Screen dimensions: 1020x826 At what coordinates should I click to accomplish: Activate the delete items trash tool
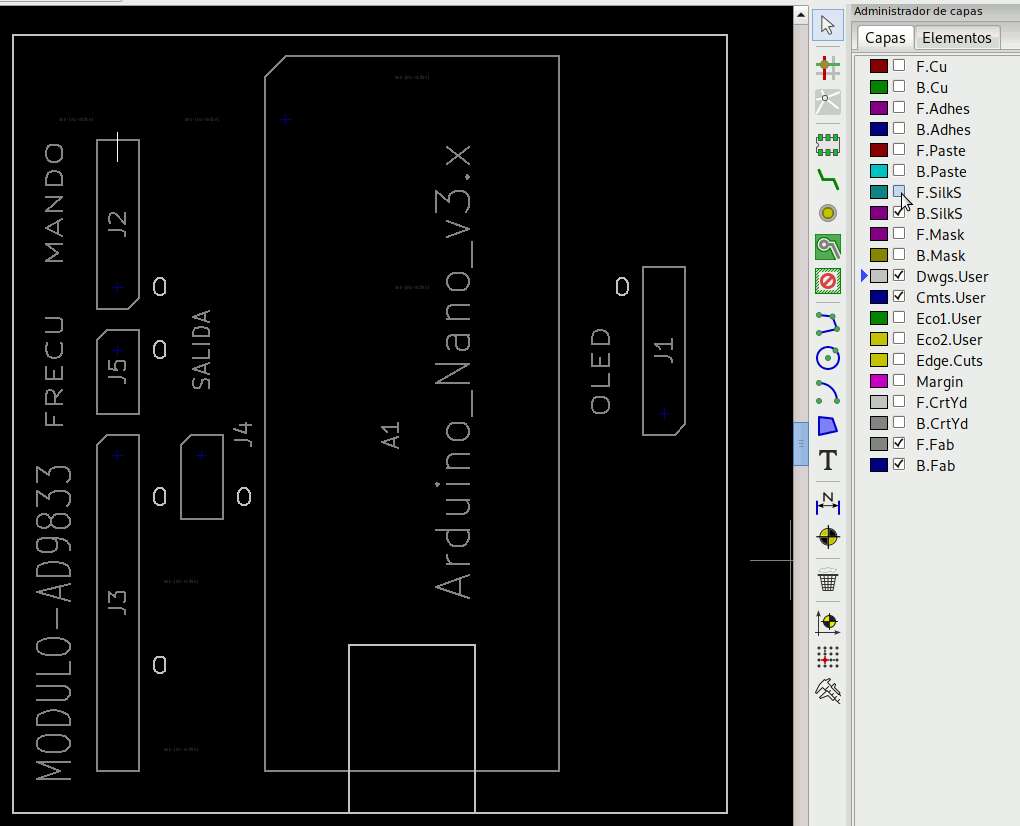point(827,580)
